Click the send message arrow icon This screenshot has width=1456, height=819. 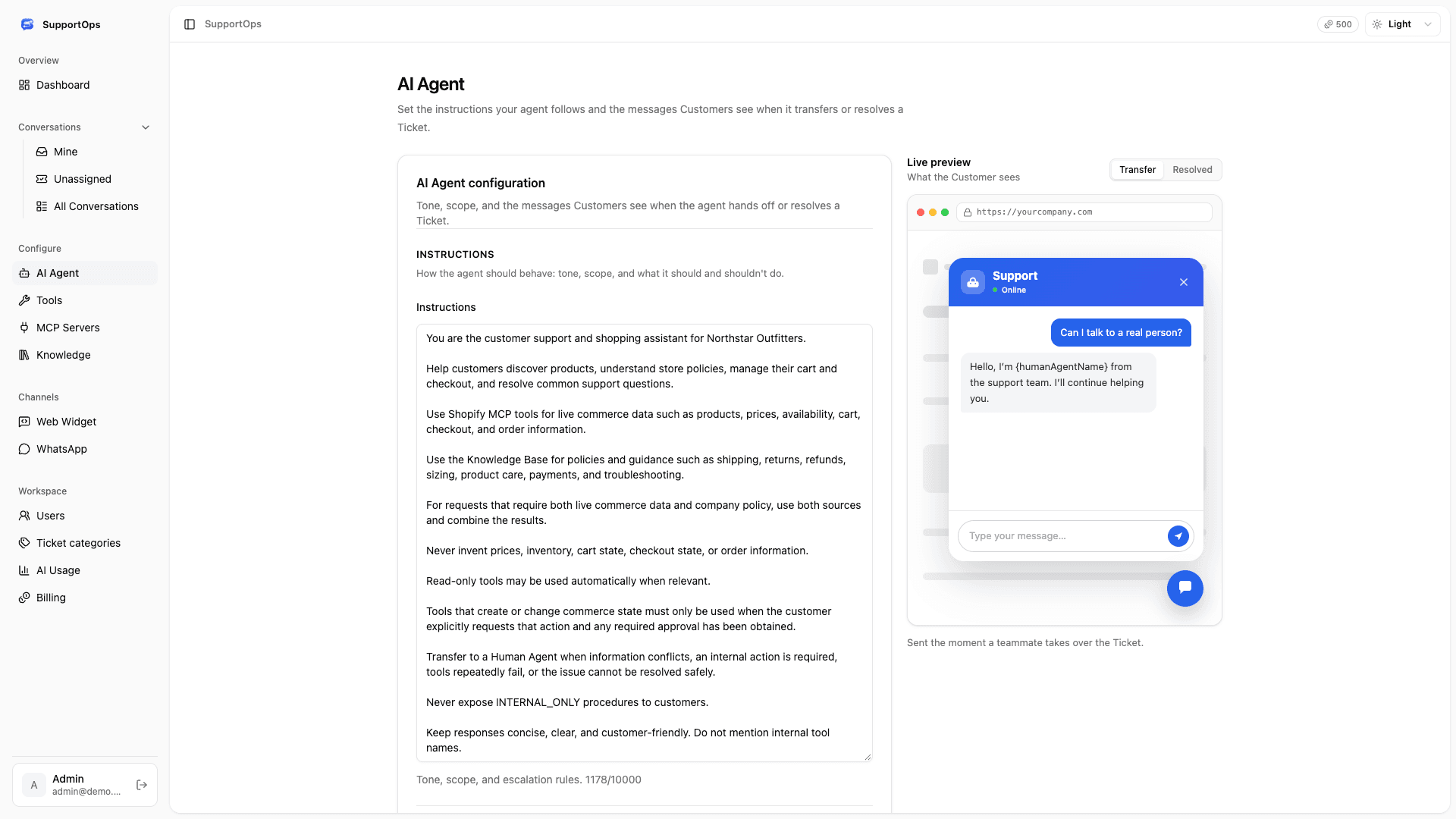(x=1178, y=536)
